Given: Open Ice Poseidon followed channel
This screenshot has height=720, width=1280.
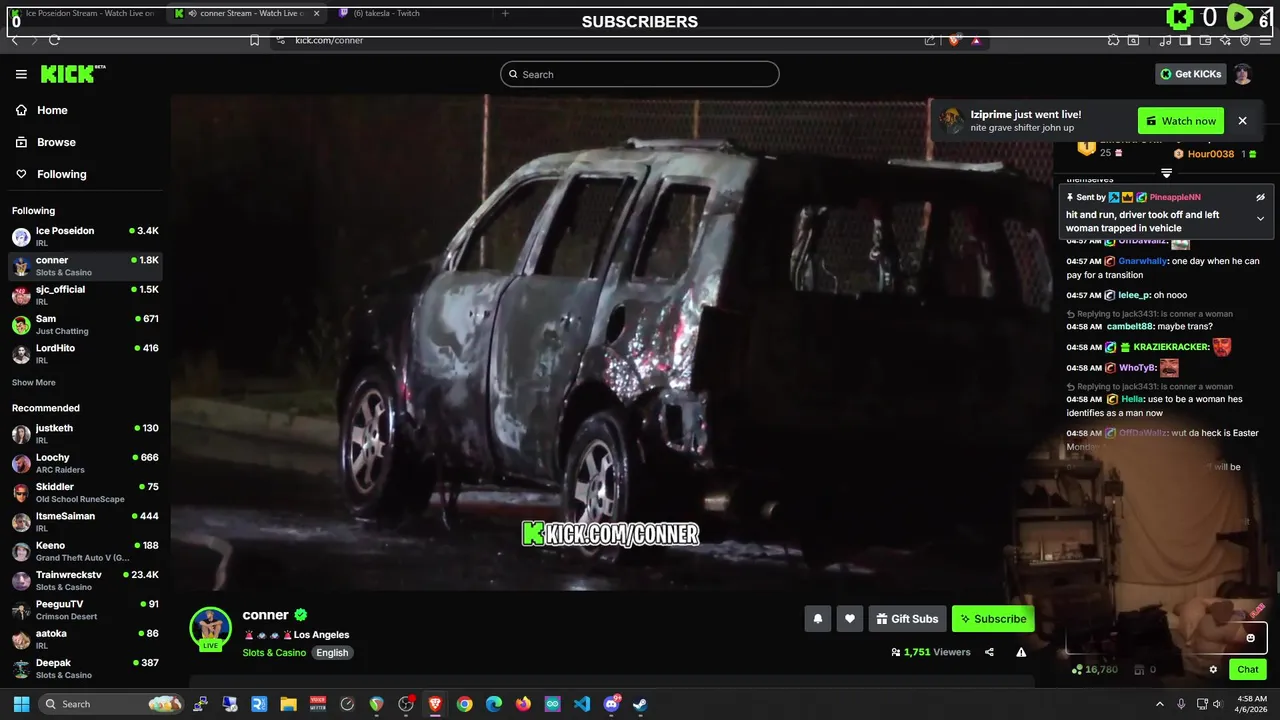Looking at the screenshot, I should coord(85,237).
